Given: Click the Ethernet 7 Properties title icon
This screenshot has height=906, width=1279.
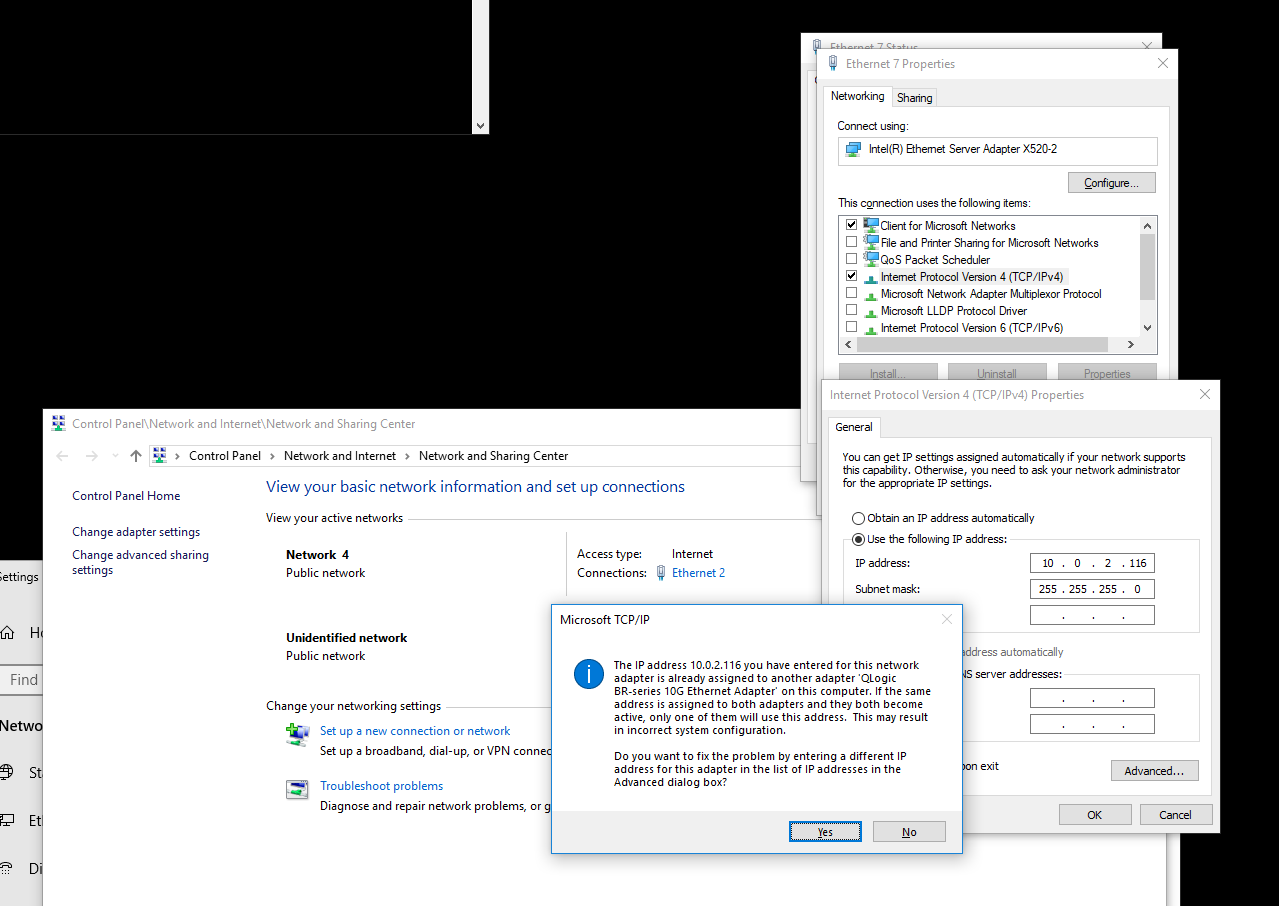Looking at the screenshot, I should 832,63.
